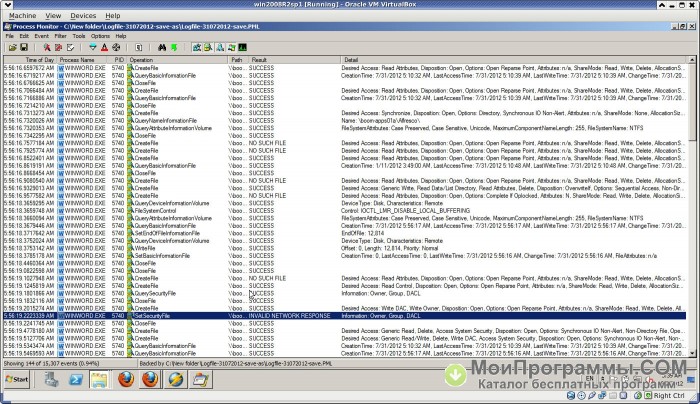Select the WriteFile operation row
The width and height of the screenshot is (700, 404).
pos(345,248)
